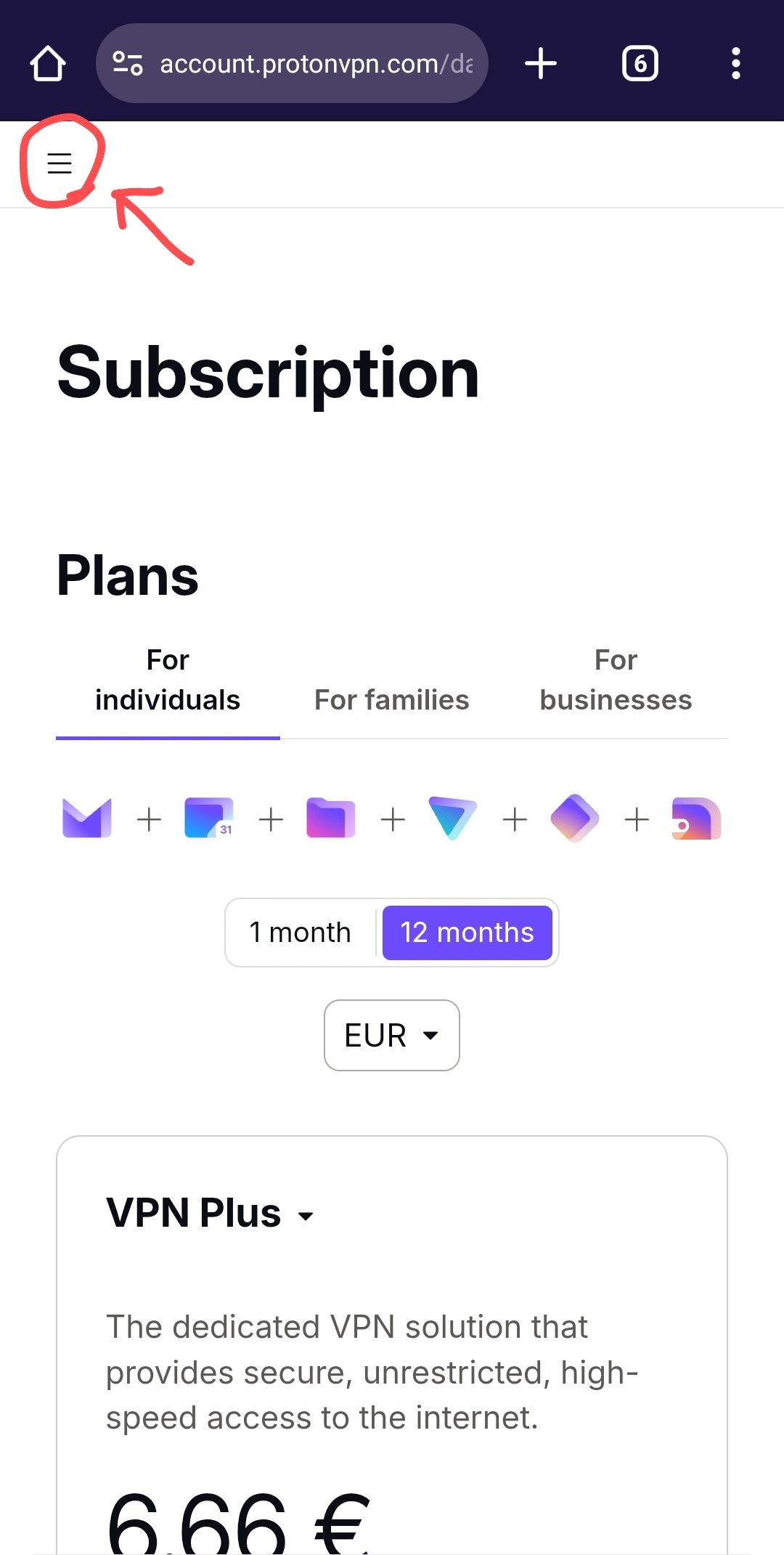Viewport: 784px width, 1555px height.
Task: Select the 12 months billing option
Action: pyautogui.click(x=467, y=932)
